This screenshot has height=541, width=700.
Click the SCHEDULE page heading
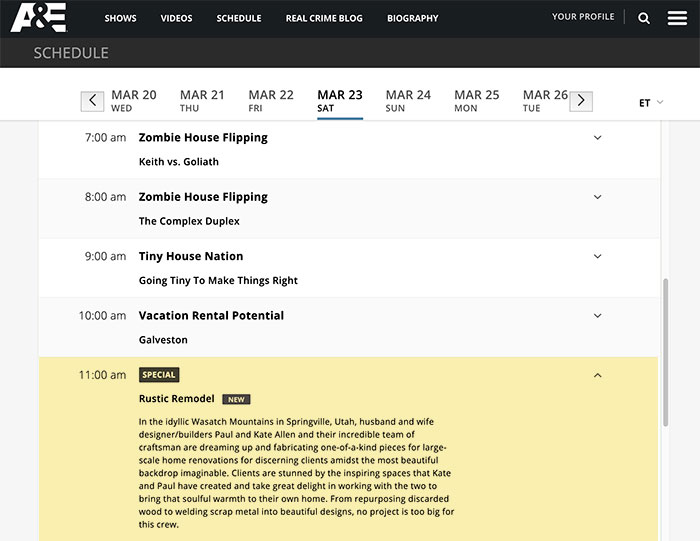coord(71,53)
